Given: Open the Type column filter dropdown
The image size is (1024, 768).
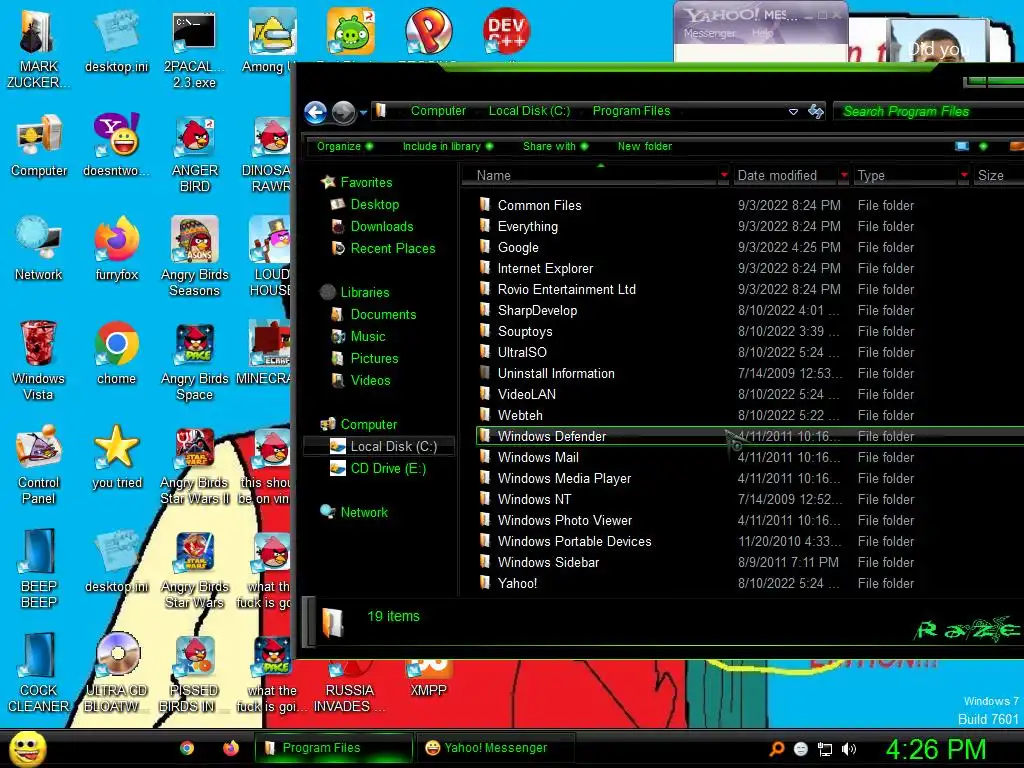Looking at the screenshot, I should pos(964,175).
